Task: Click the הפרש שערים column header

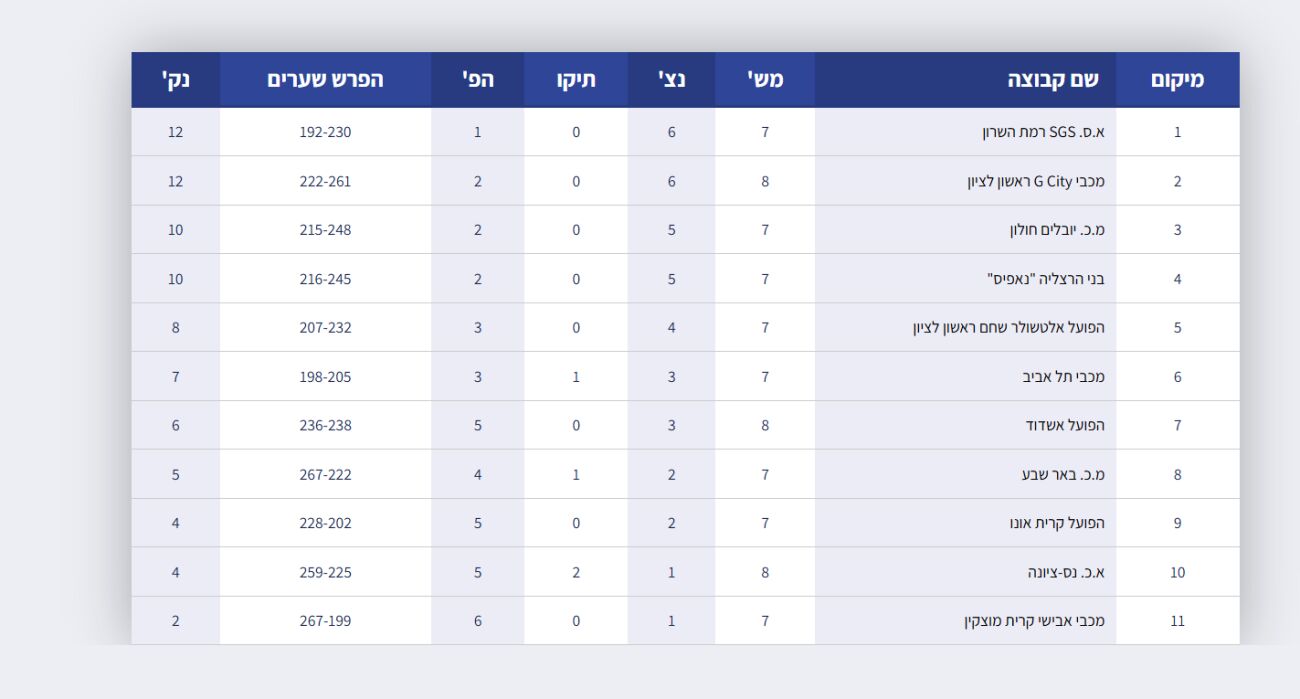Action: point(325,80)
